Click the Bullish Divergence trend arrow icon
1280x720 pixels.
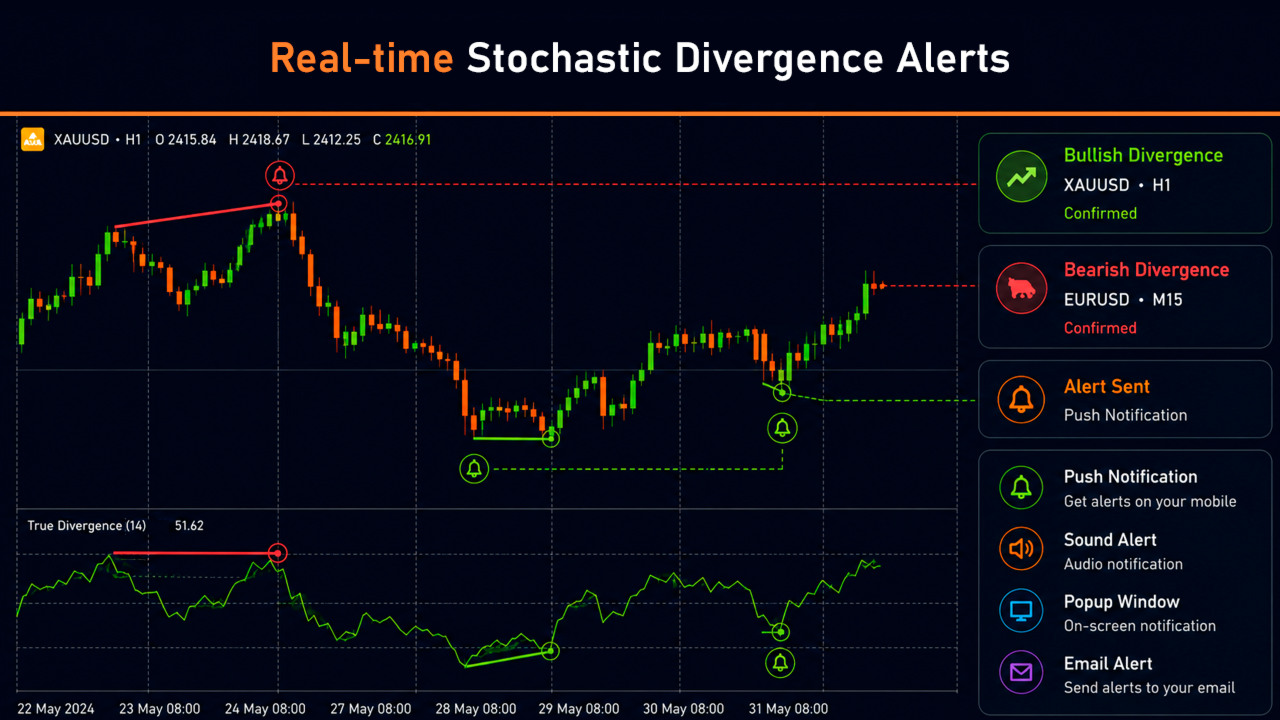1021,178
